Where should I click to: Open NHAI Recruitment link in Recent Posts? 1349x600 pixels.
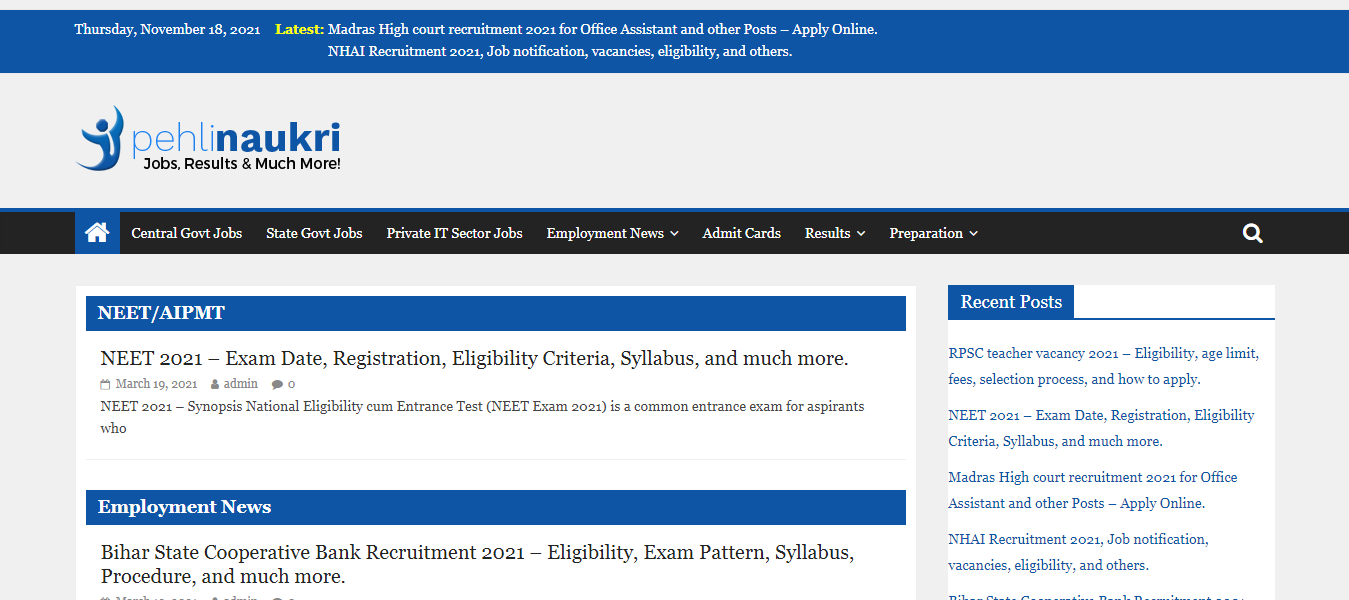point(1078,552)
